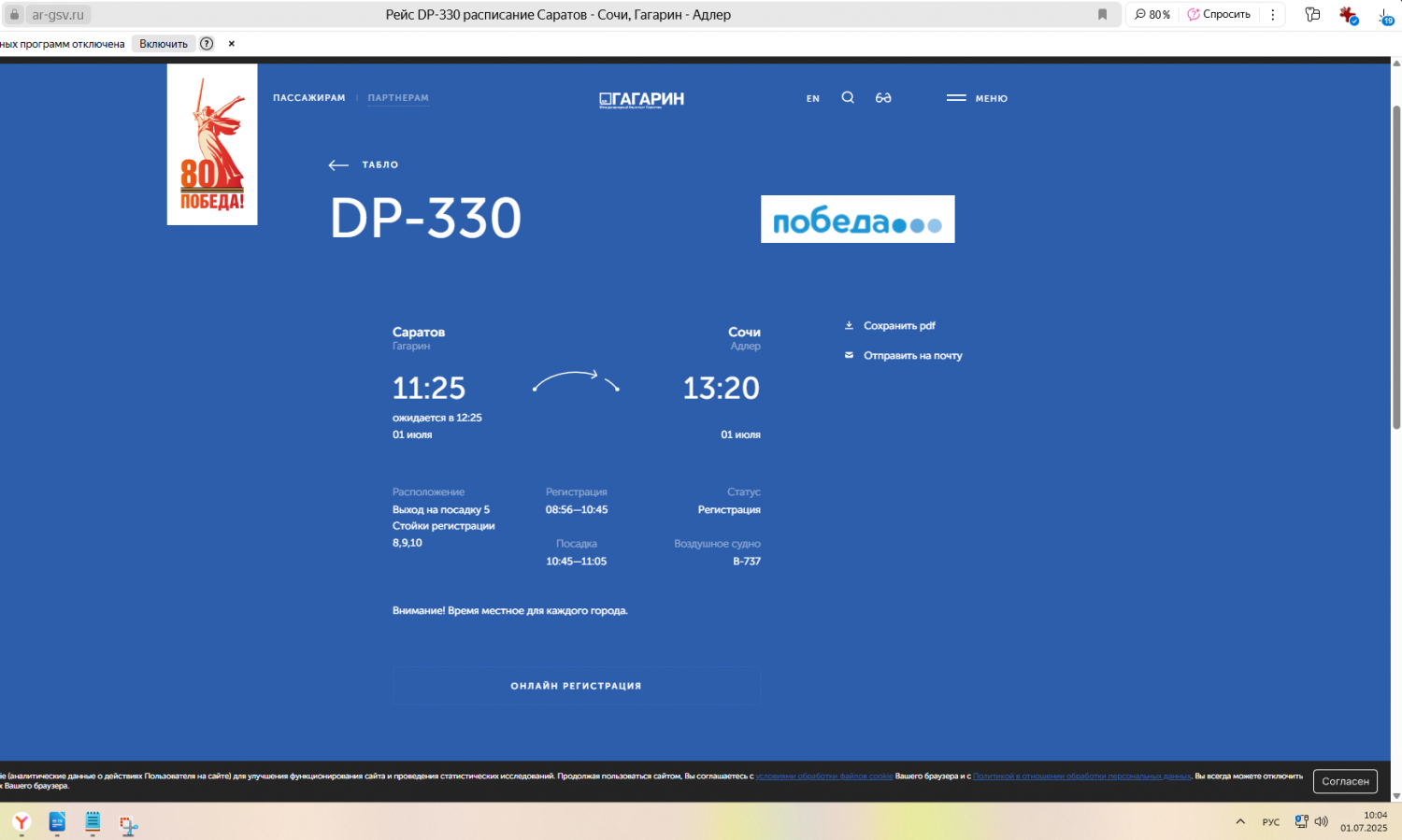Open the notepad app icon in taskbar

(x=93, y=822)
